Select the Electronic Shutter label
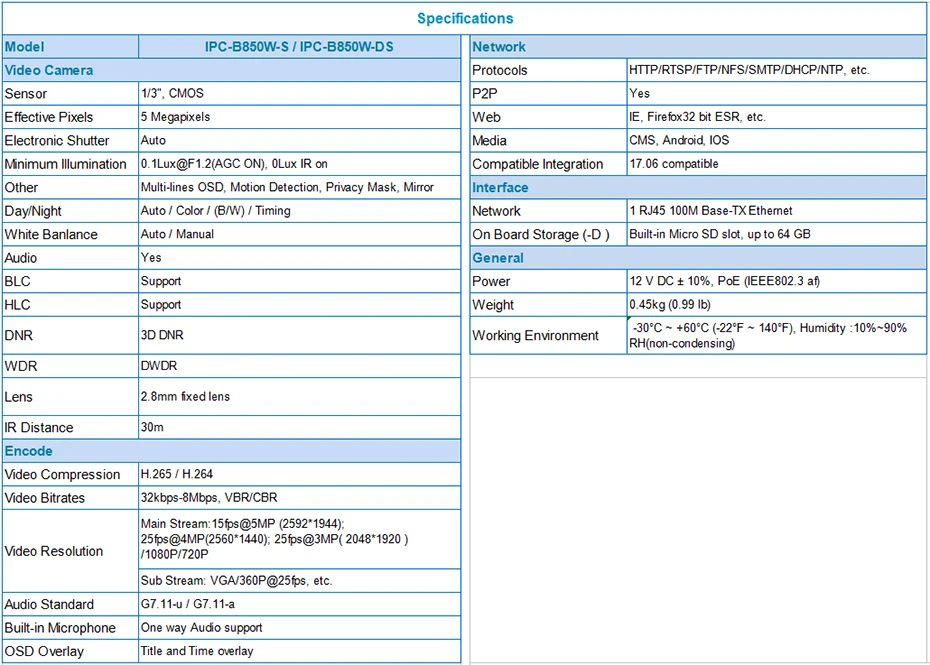 pyautogui.click(x=57, y=141)
